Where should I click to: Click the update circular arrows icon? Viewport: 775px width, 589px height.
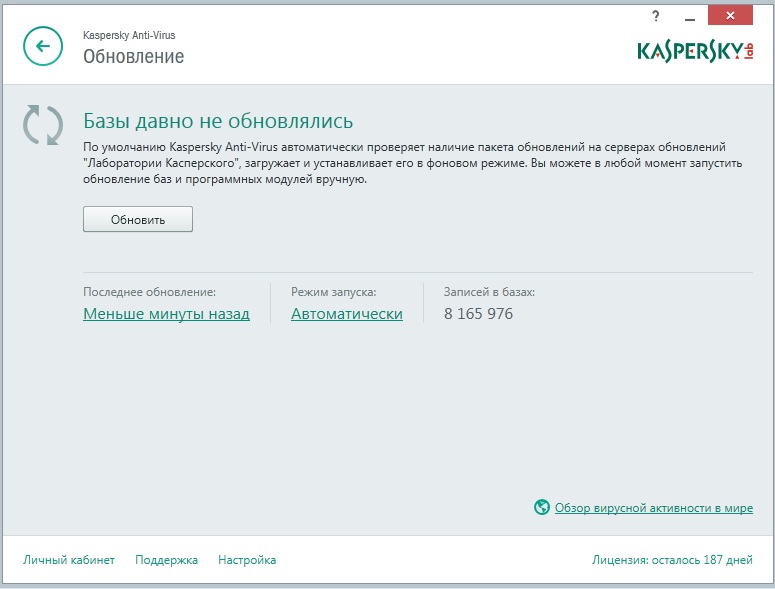click(x=43, y=125)
